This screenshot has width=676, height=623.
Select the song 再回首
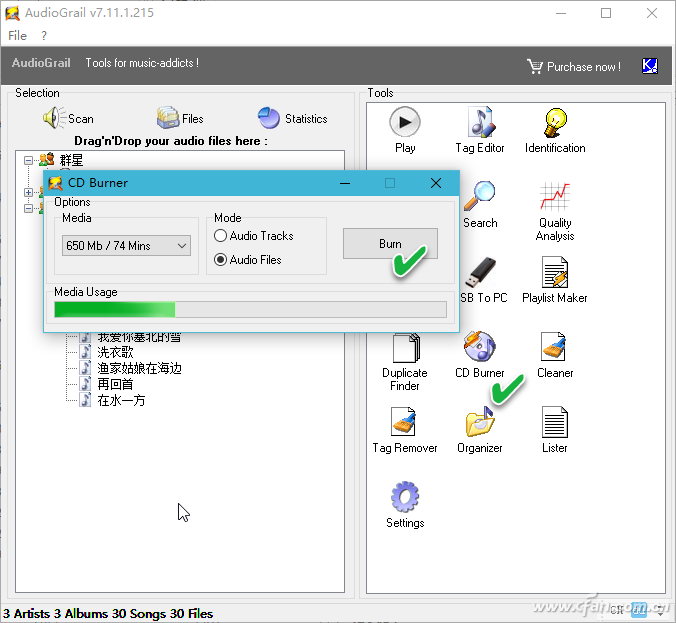pos(115,384)
